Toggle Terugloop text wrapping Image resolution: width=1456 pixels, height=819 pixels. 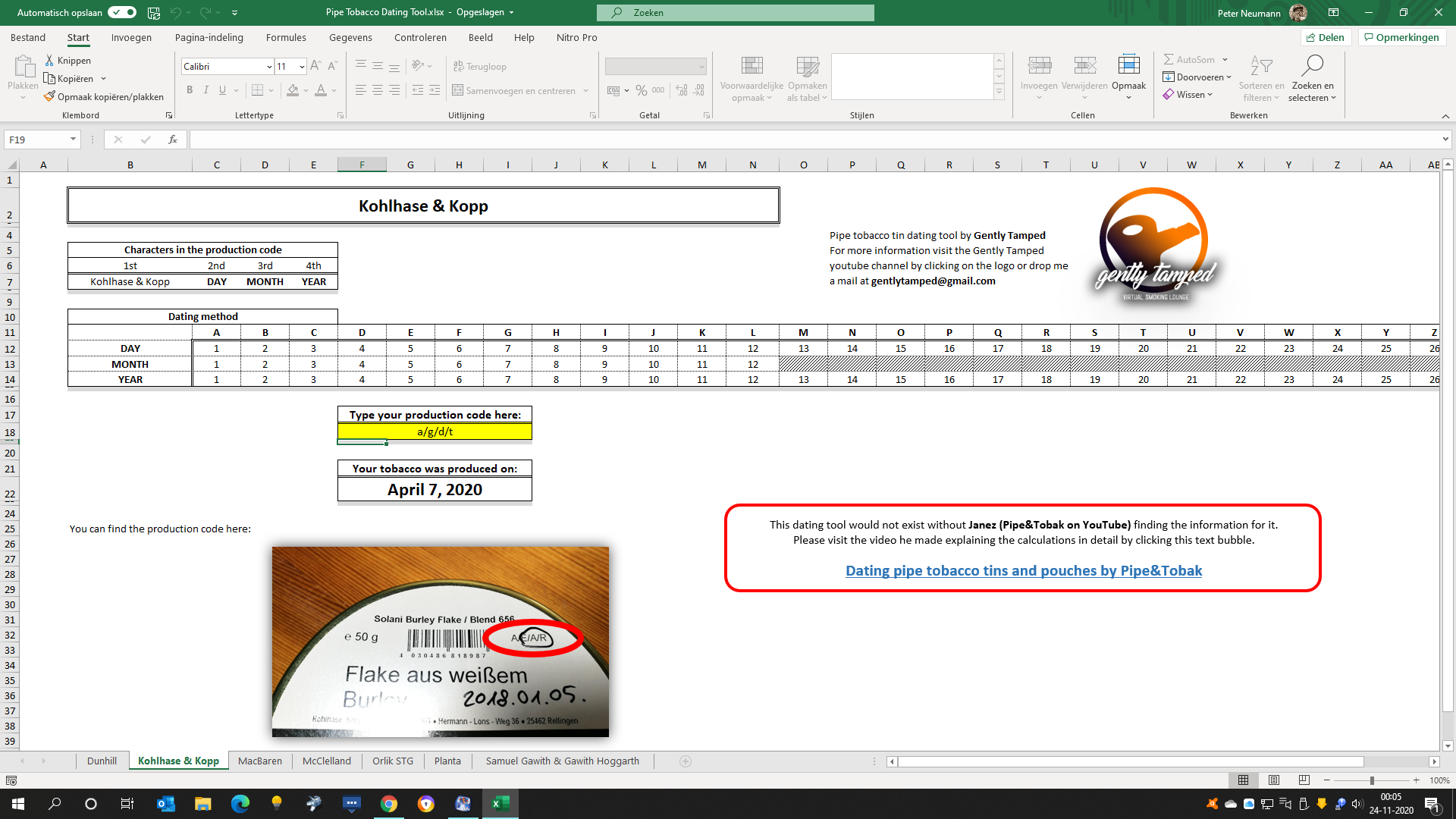(479, 67)
